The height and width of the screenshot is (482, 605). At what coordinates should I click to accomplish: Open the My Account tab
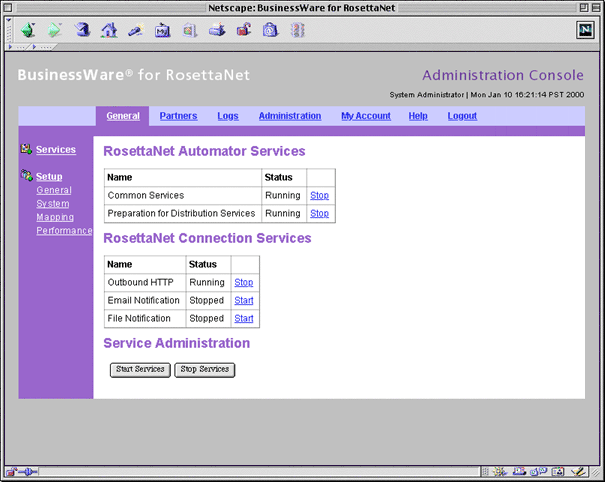pos(366,116)
